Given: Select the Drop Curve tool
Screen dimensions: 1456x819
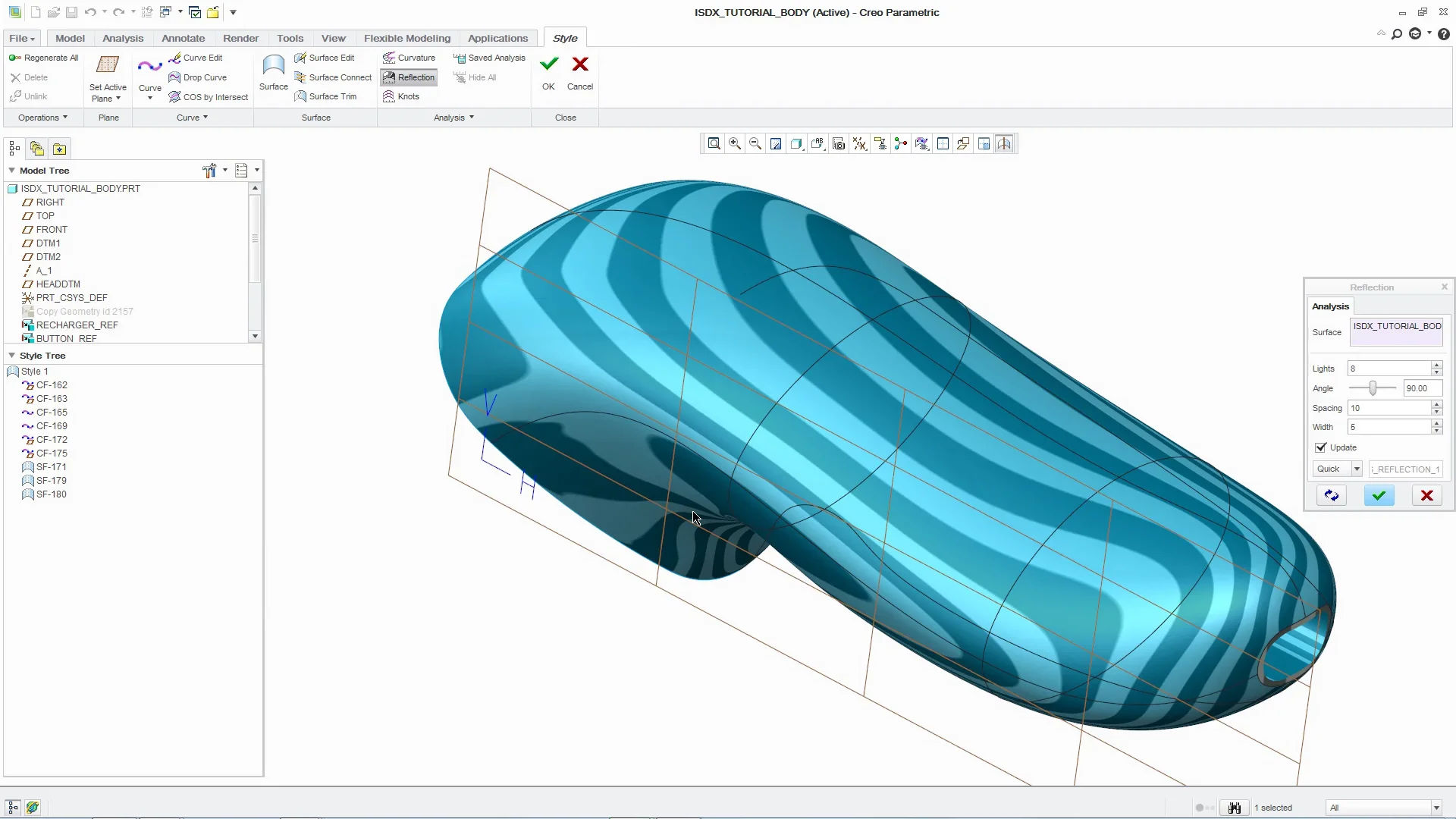Looking at the screenshot, I should [198, 77].
